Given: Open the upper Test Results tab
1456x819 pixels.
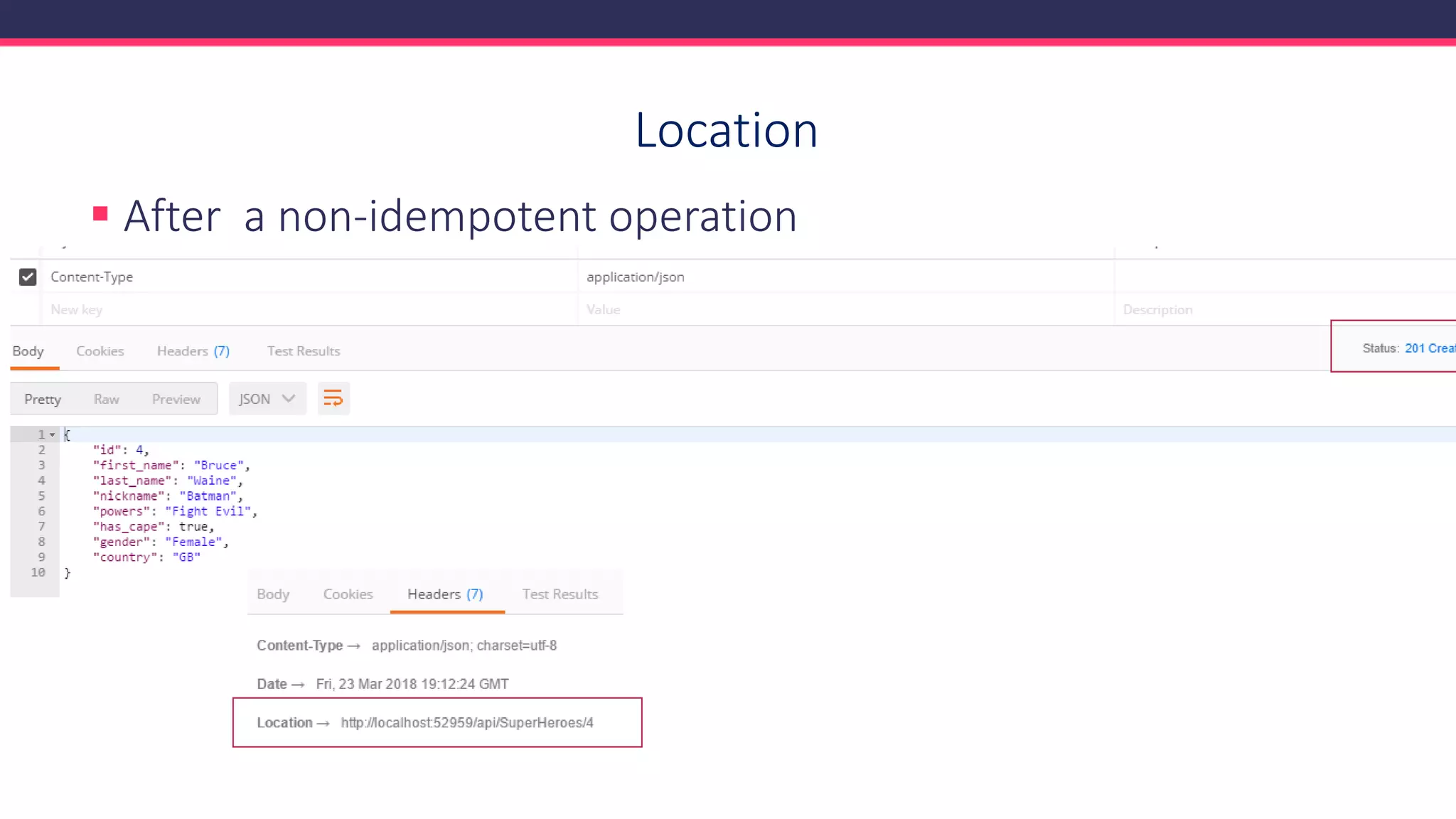Looking at the screenshot, I should tap(304, 351).
